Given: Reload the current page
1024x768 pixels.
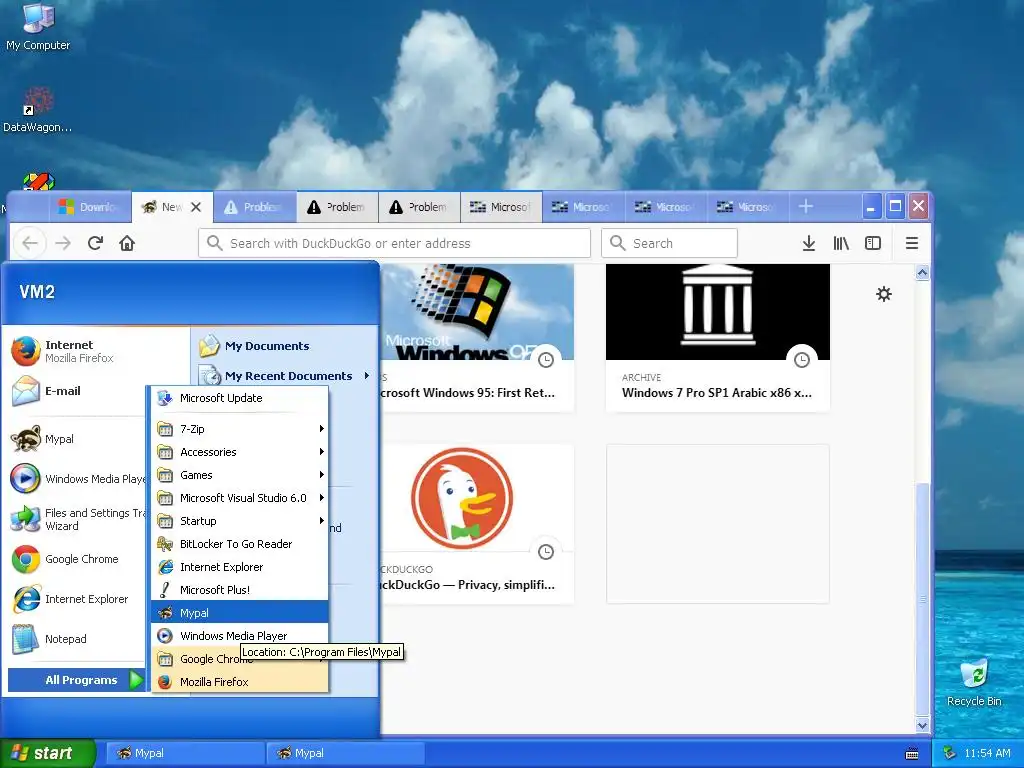Looking at the screenshot, I should click(x=95, y=243).
